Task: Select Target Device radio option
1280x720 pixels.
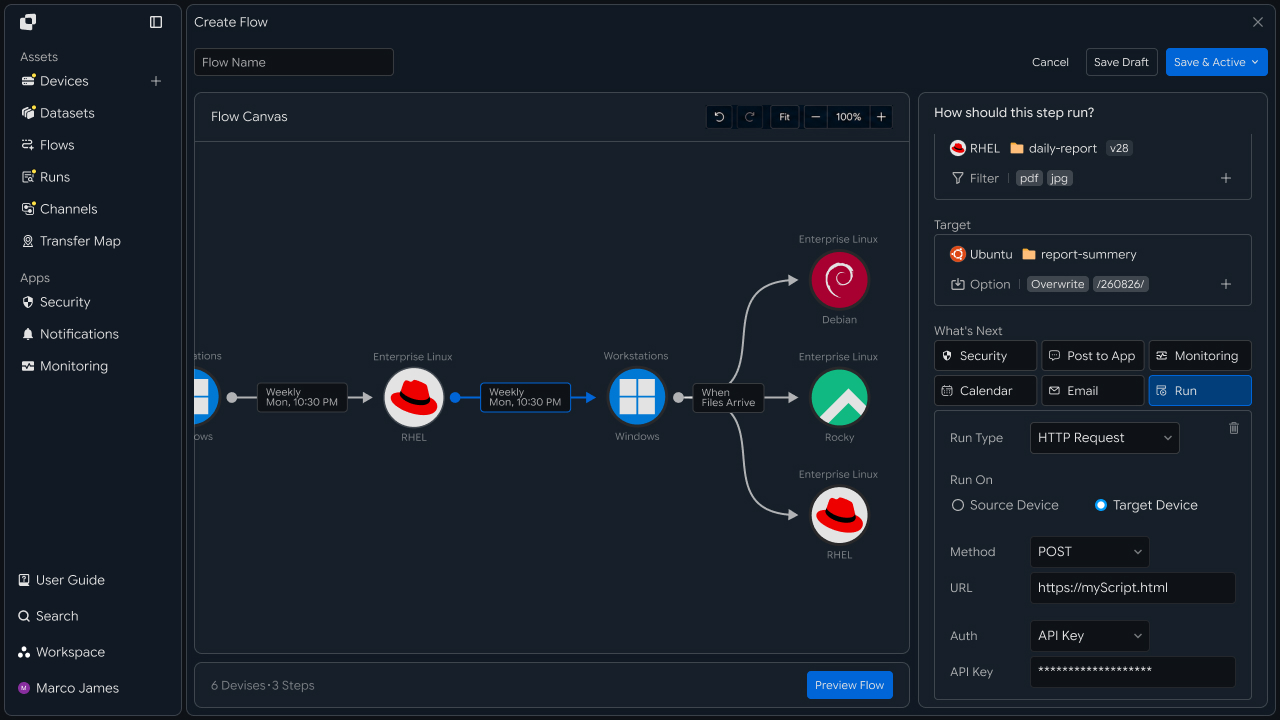Action: coord(1146,505)
